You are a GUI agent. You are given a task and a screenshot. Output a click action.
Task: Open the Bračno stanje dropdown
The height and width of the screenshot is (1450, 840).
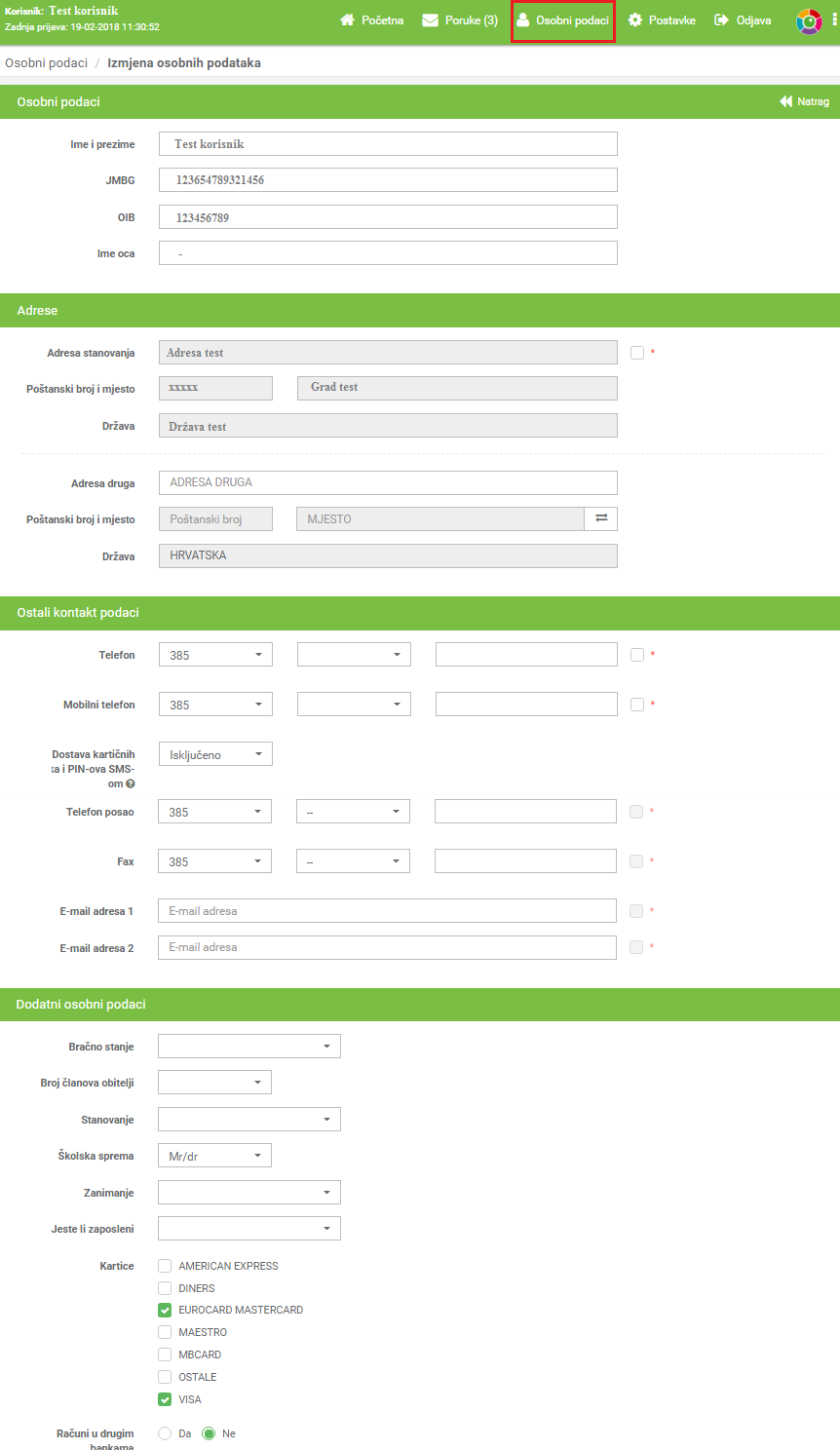249,1047
